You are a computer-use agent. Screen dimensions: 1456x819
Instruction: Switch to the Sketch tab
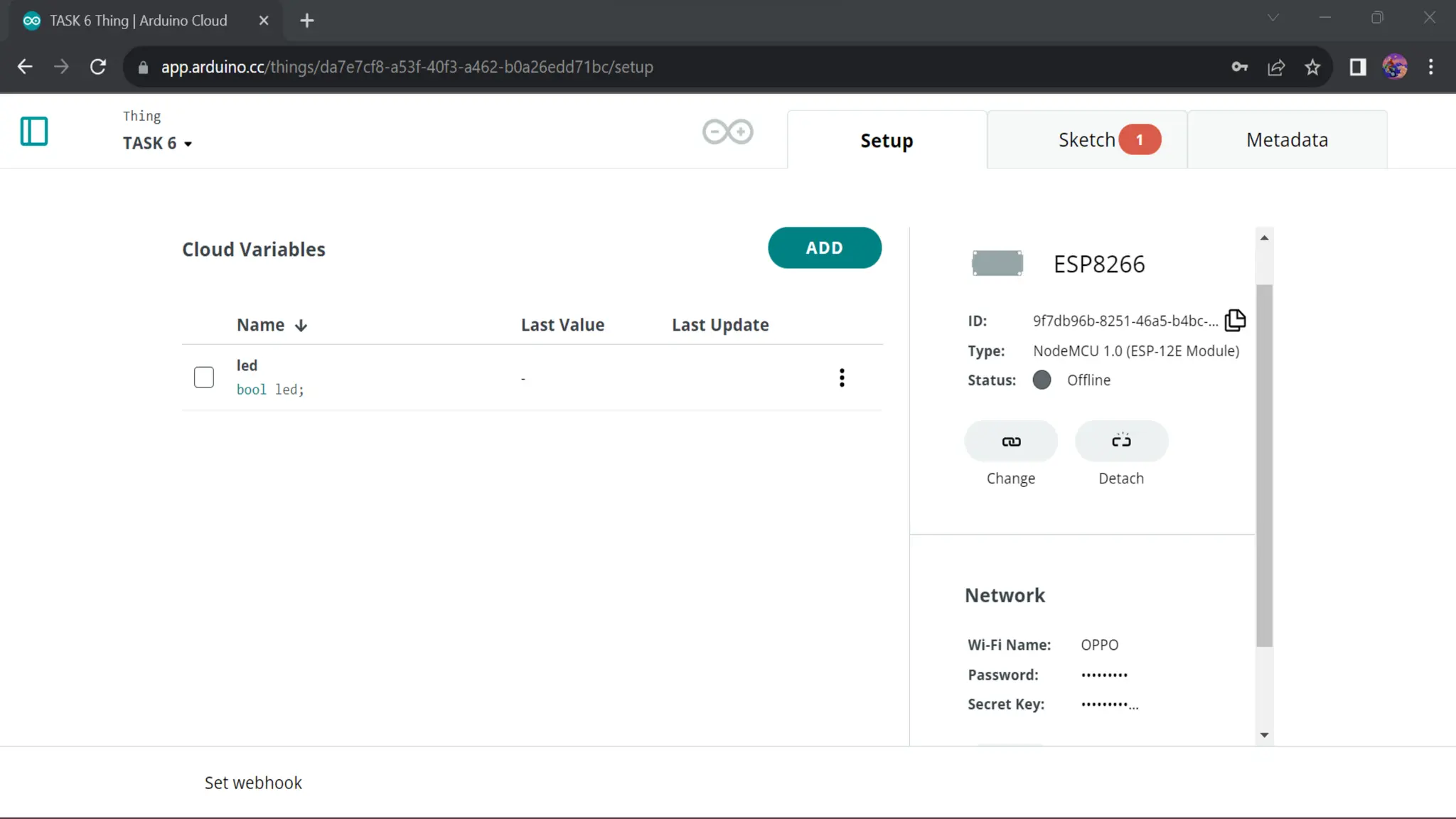(x=1087, y=140)
